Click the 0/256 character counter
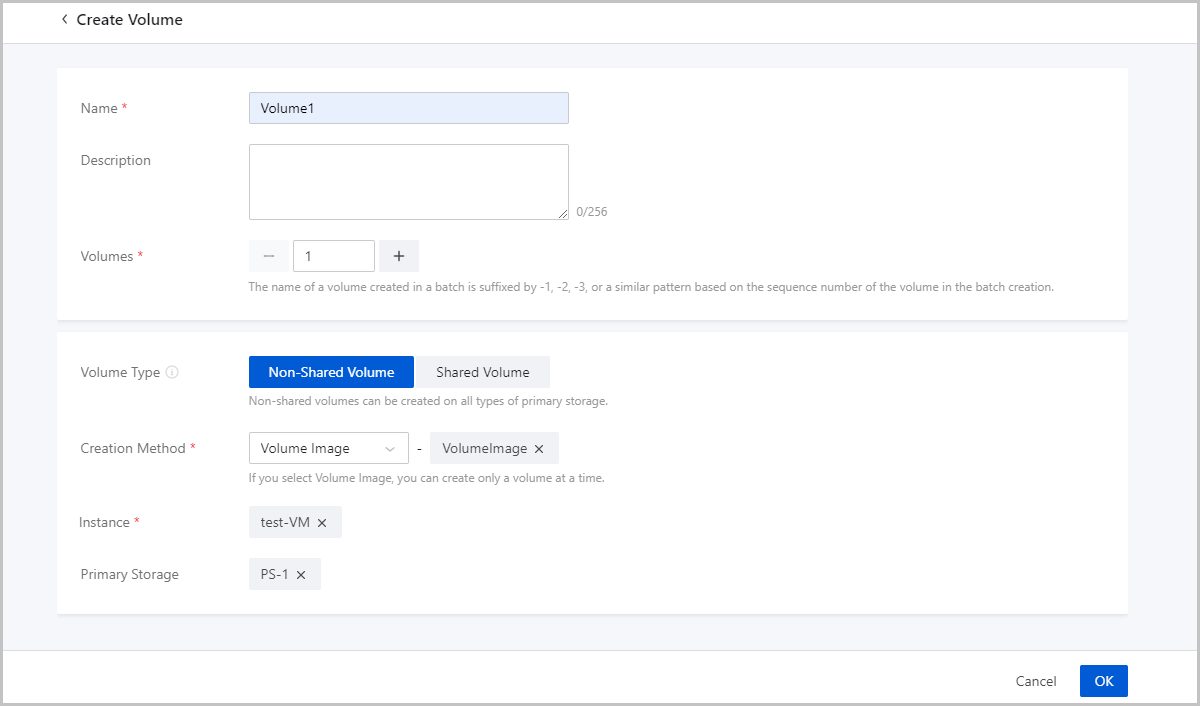This screenshot has width=1200, height=706. click(x=592, y=212)
